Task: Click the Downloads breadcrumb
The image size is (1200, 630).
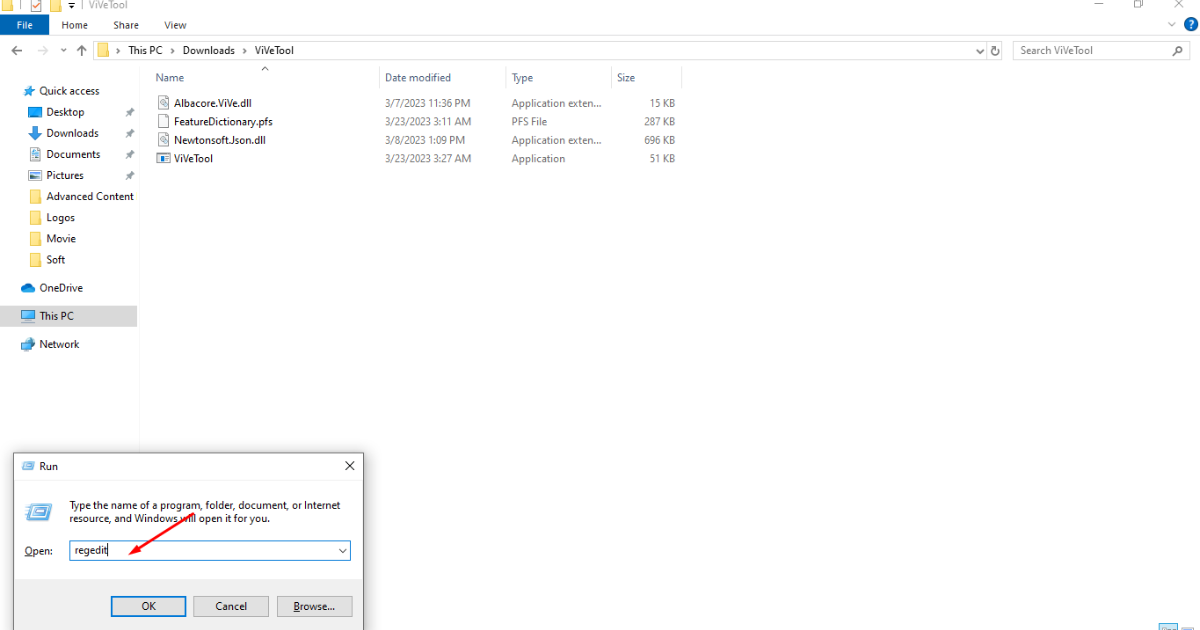Action: pos(209,50)
